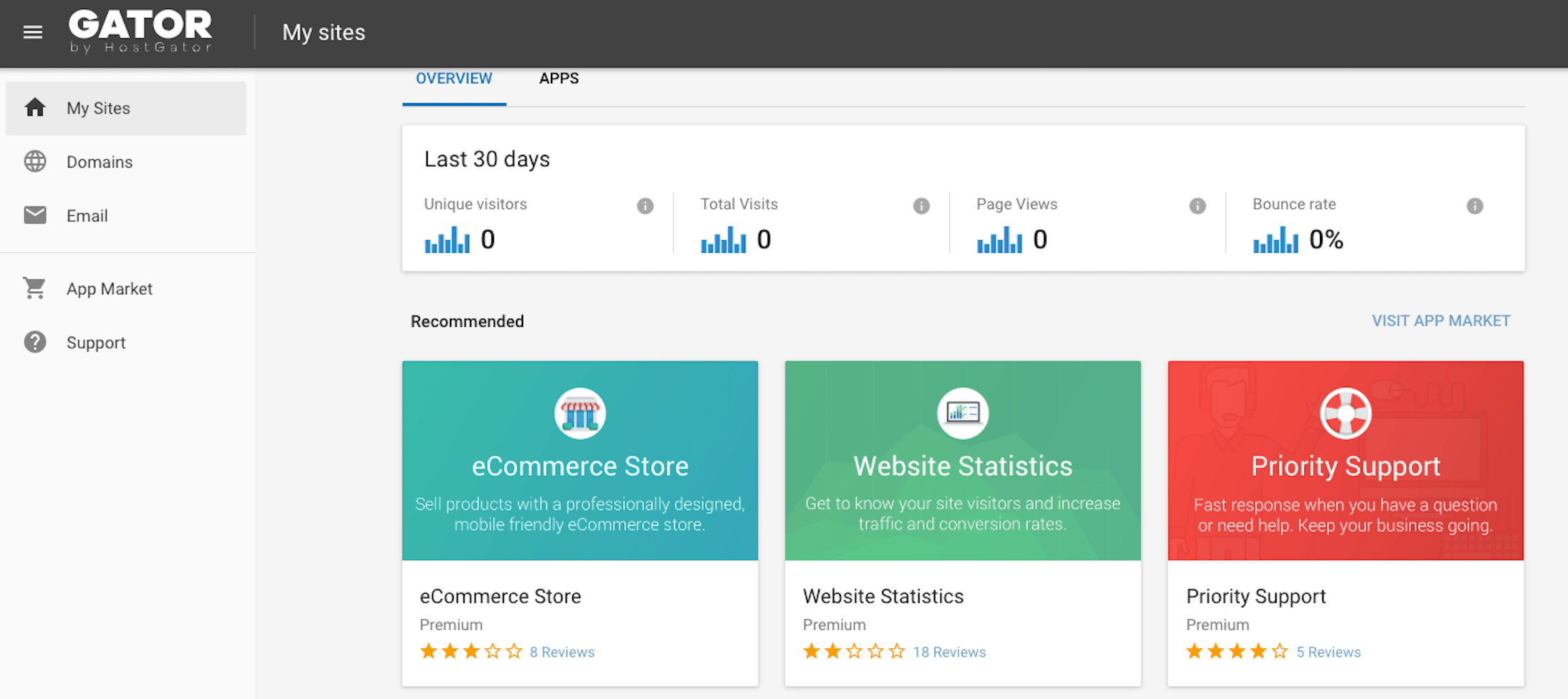Click the Website Statistics chart icon

tap(963, 413)
